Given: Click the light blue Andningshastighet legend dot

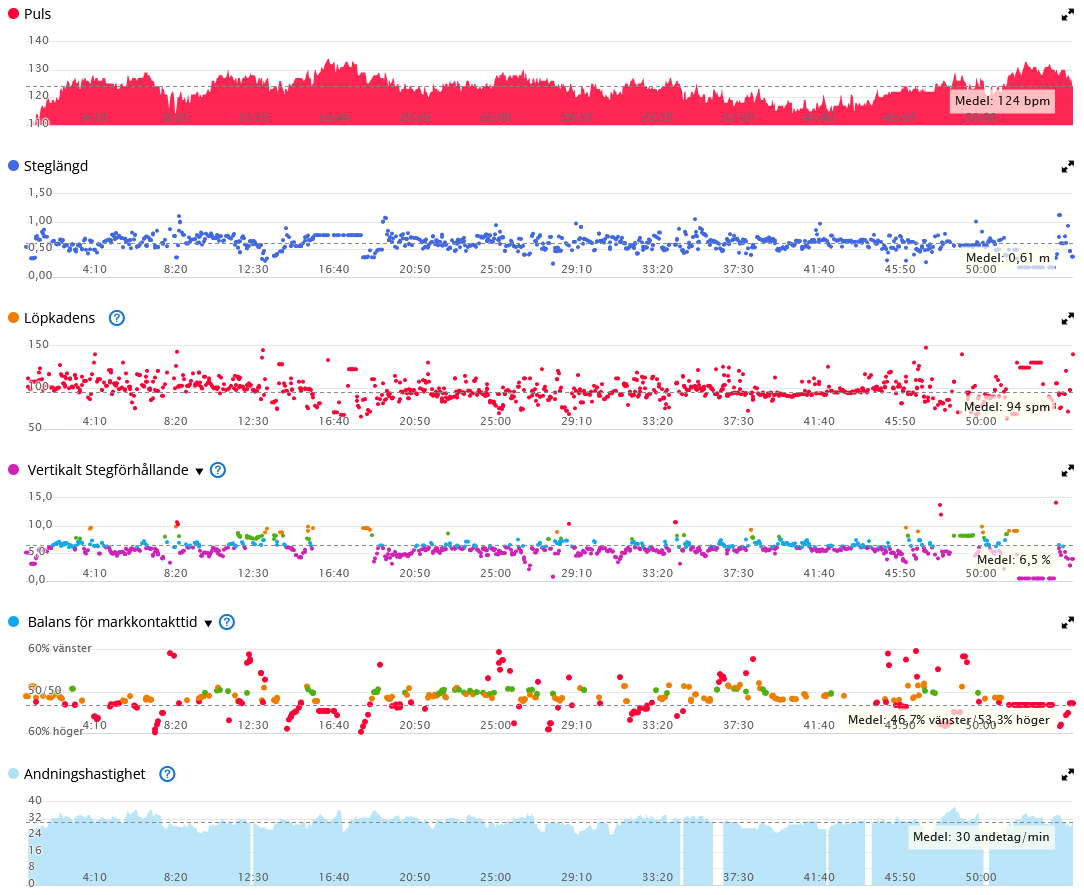Looking at the screenshot, I should click(13, 774).
